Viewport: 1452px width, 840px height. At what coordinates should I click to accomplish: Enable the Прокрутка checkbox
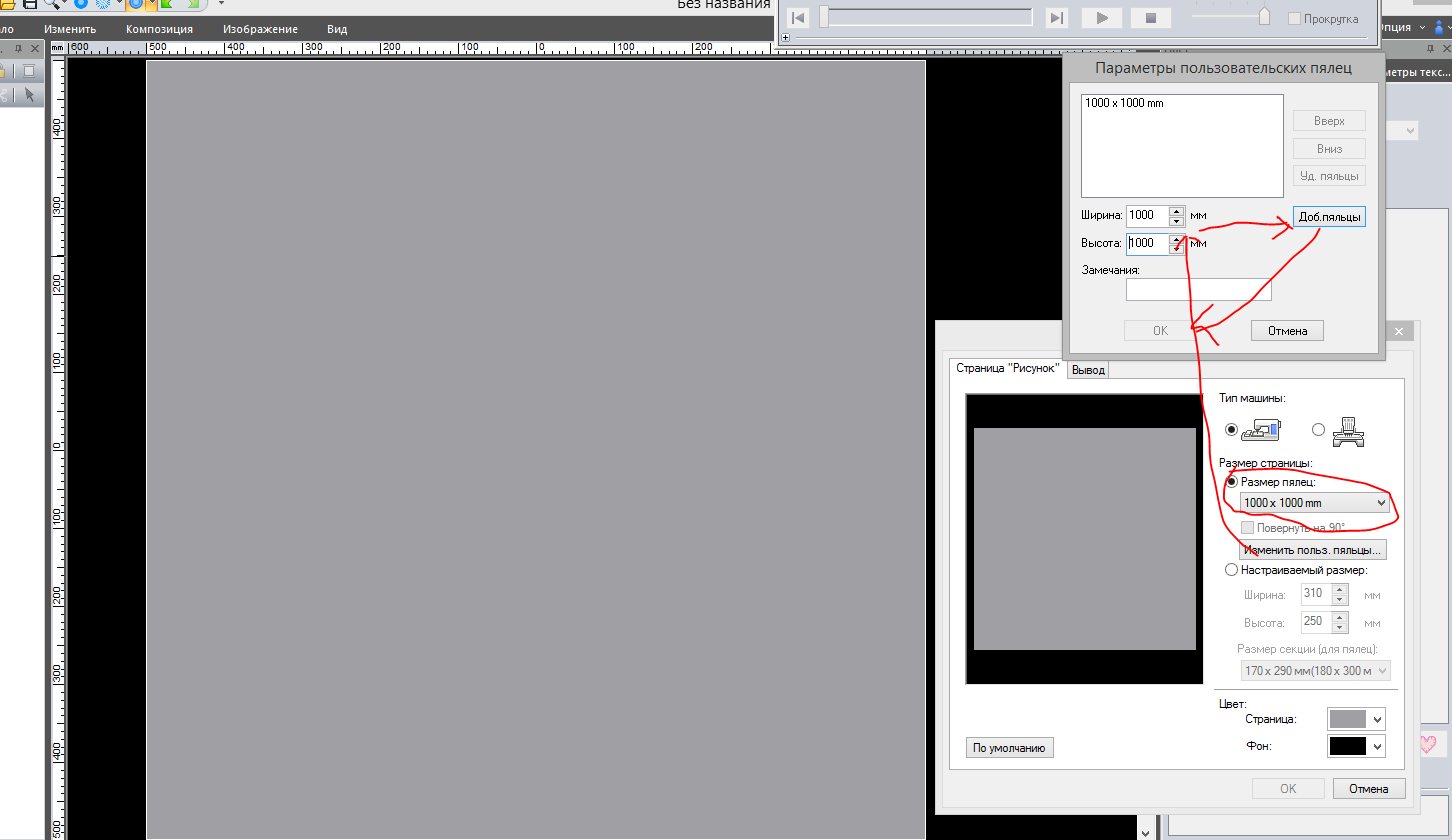[1294, 19]
